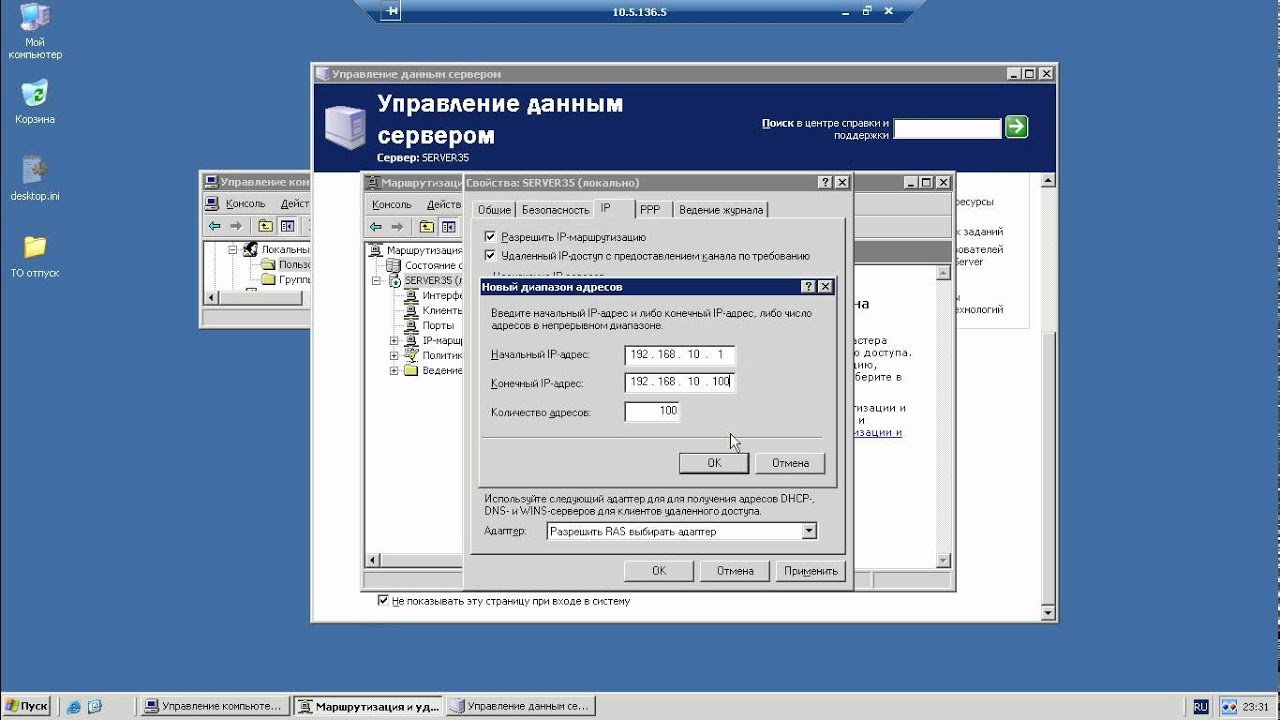Click Конечный IP-адрес input field
Screen dimensions: 1280x720
(680, 382)
